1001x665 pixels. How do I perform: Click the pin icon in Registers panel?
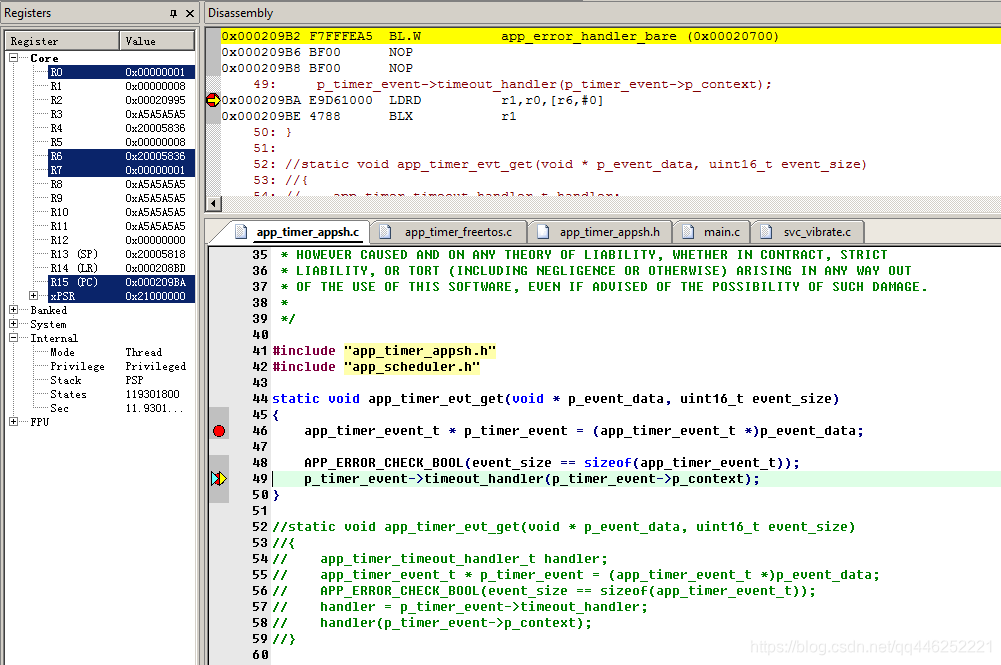point(174,13)
